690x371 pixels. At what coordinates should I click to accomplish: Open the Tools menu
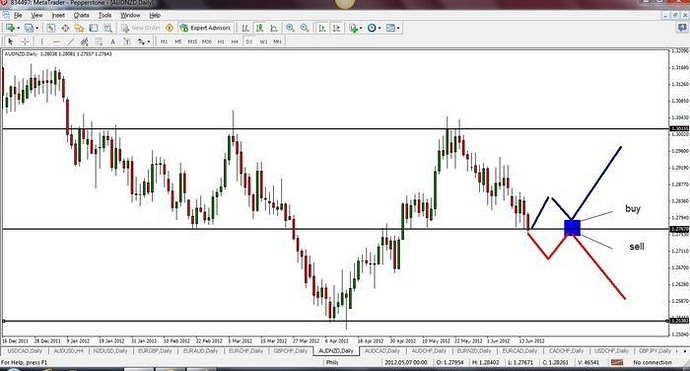(105, 15)
